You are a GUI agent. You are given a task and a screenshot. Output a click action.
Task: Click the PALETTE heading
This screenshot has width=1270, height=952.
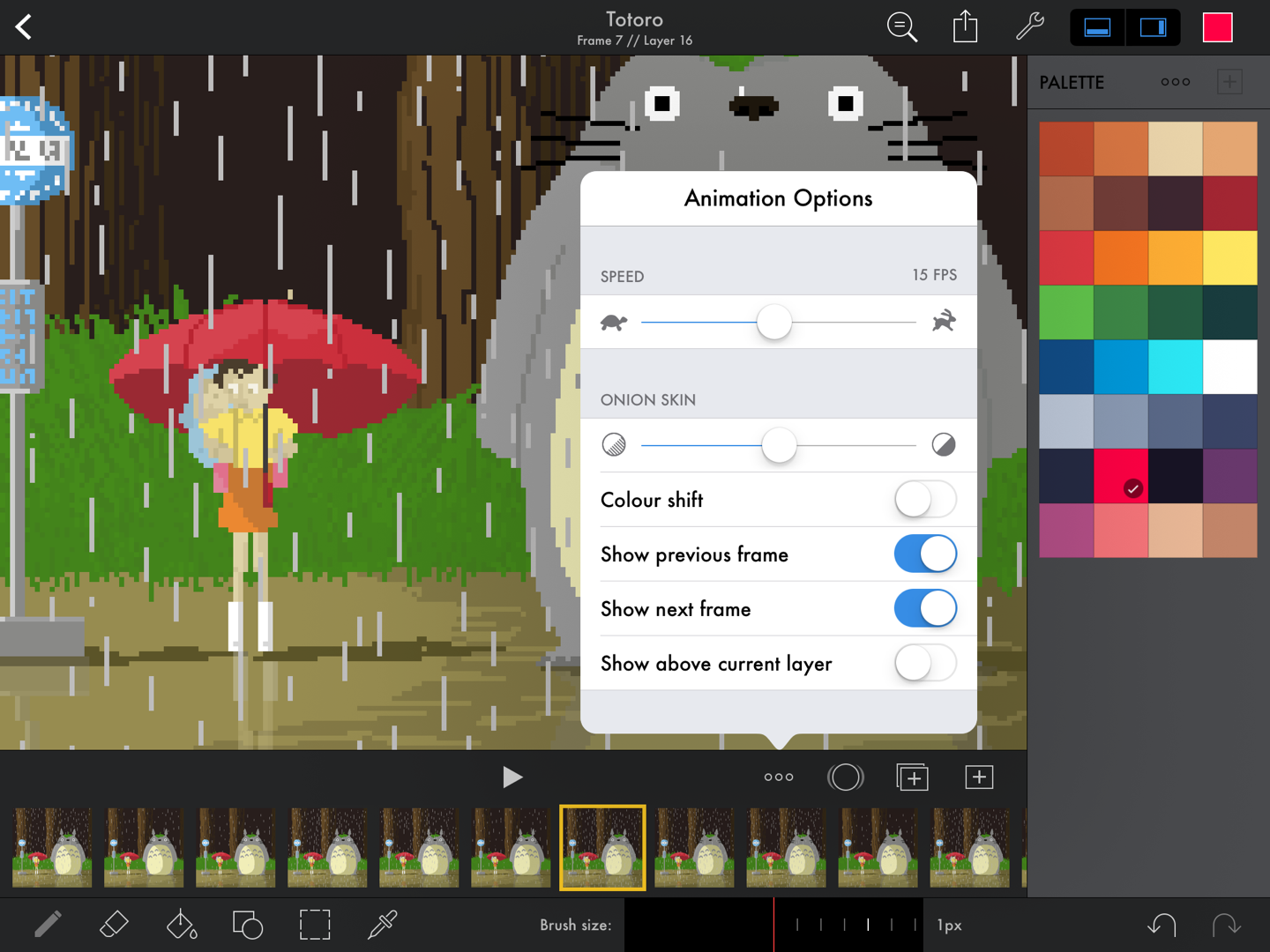(x=1072, y=82)
